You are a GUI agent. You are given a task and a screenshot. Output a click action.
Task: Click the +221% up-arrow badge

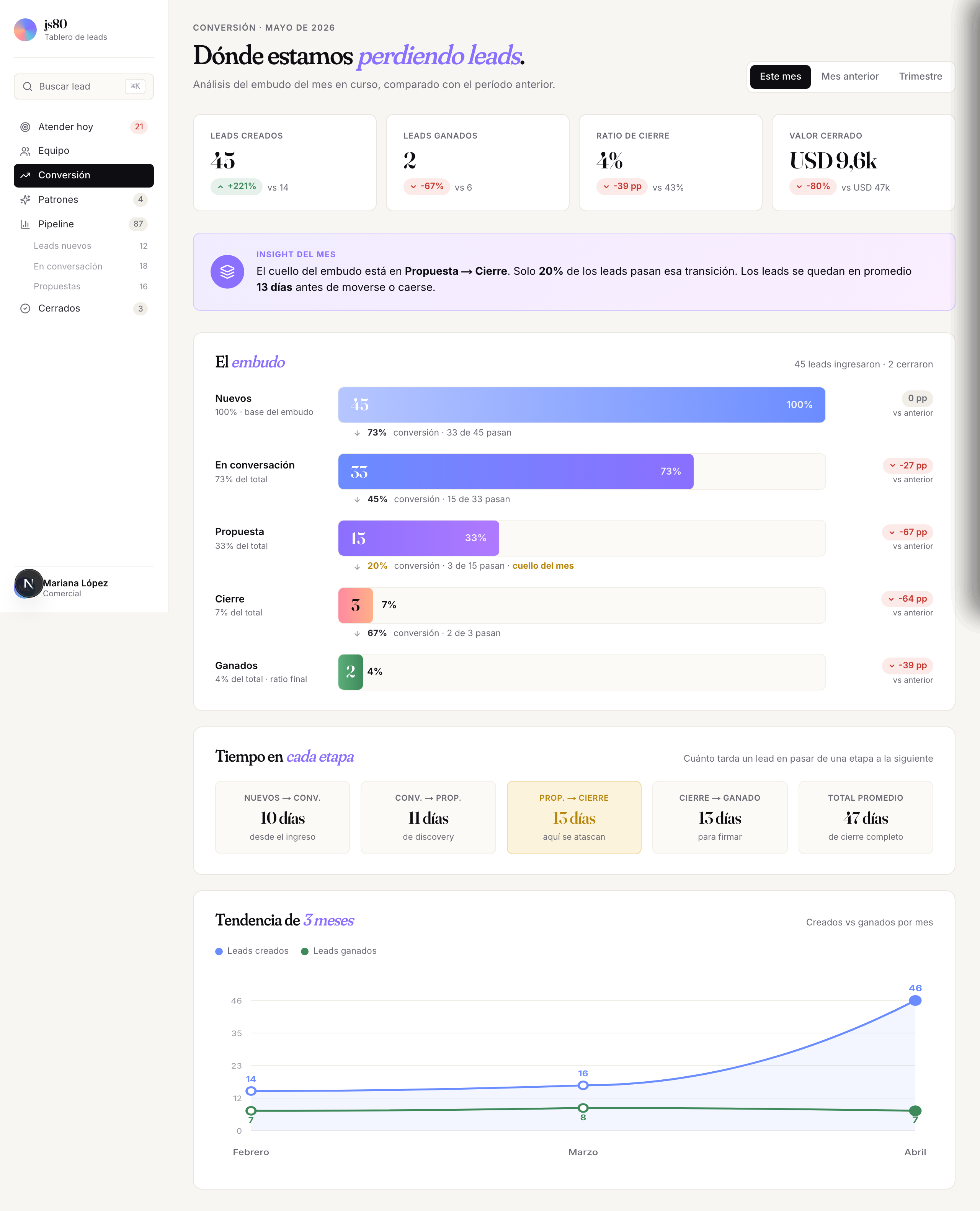236,187
